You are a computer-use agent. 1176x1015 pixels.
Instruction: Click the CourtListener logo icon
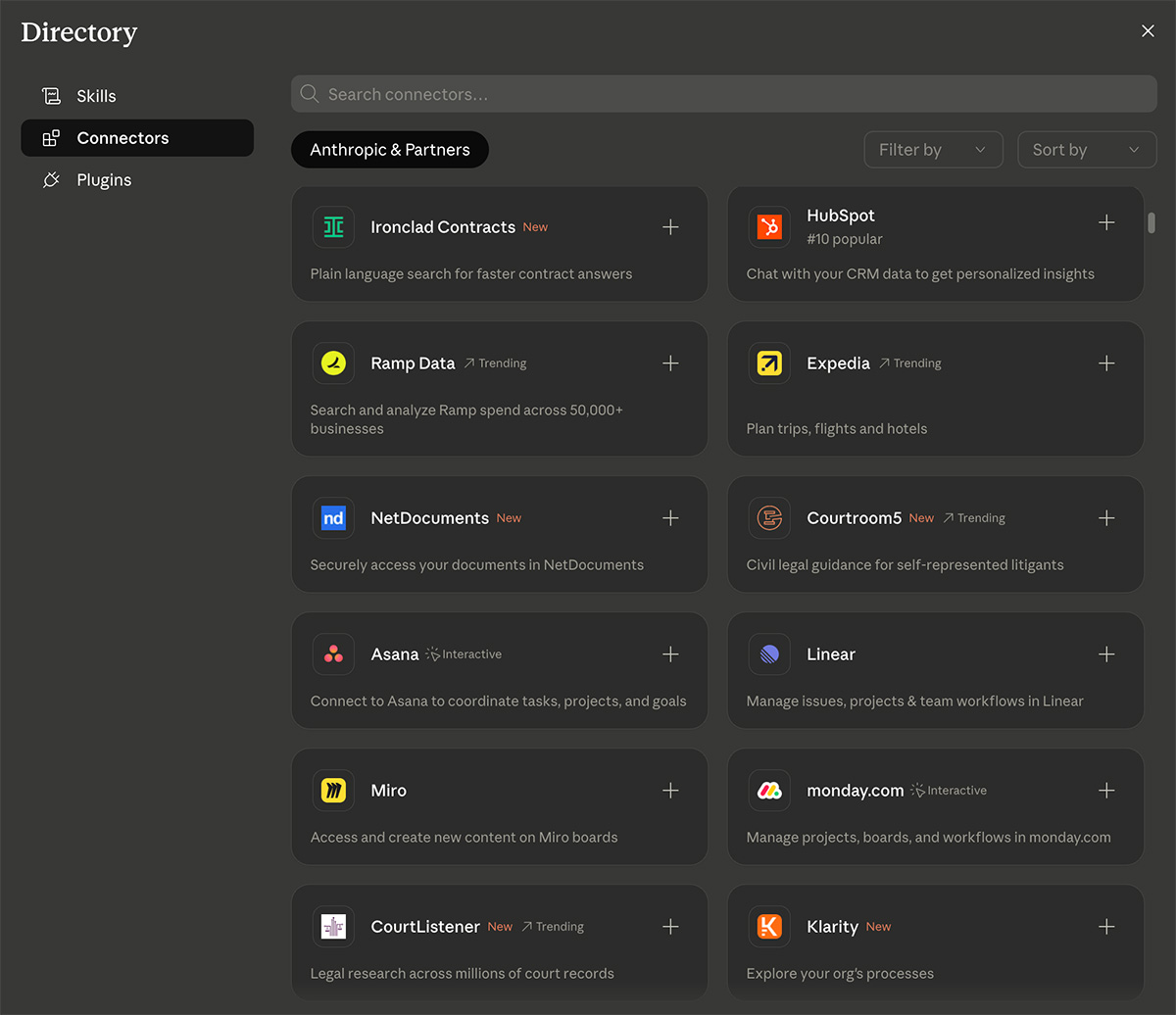coord(333,926)
